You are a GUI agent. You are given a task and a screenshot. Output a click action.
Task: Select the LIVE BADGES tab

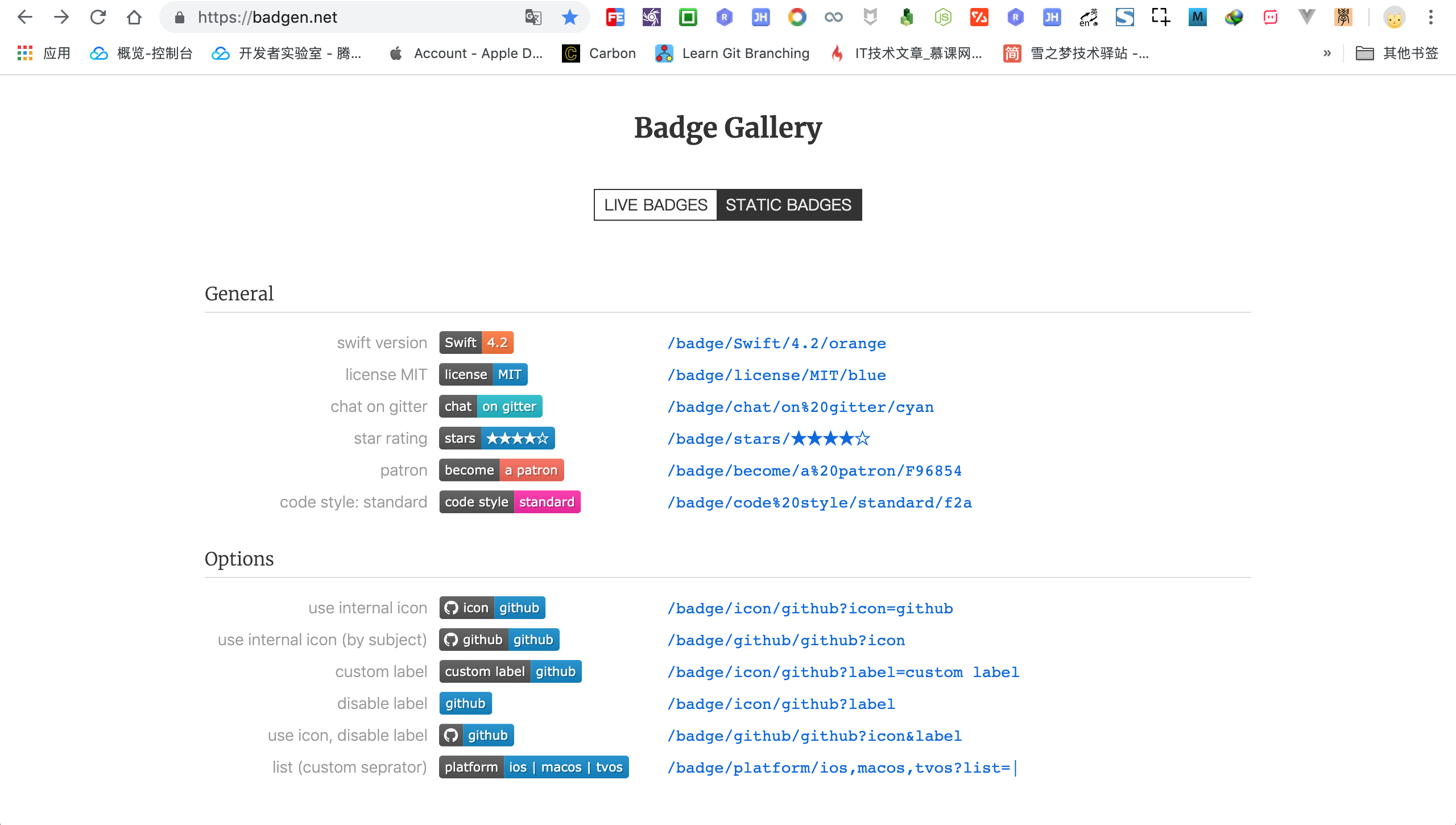click(x=655, y=204)
